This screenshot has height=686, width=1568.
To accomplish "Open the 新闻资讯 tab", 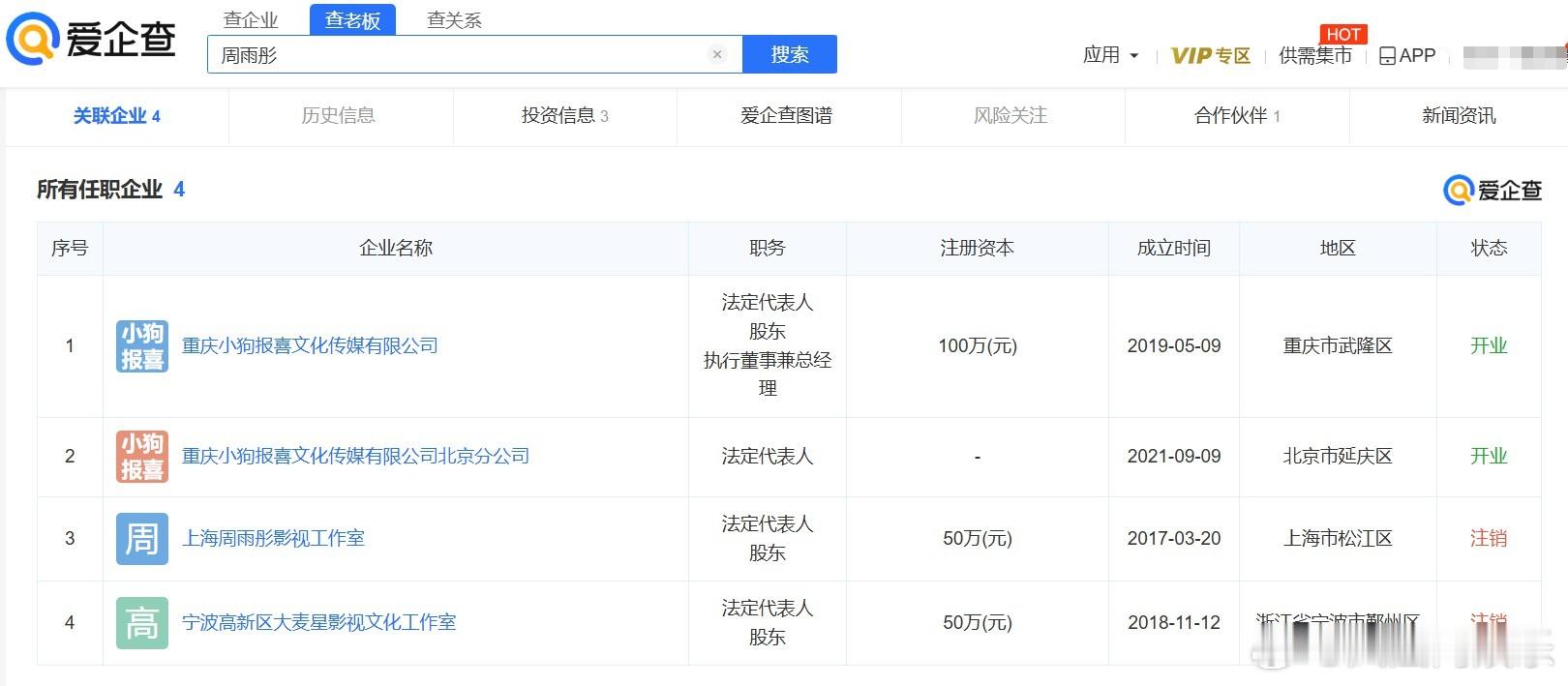I will click(1459, 116).
